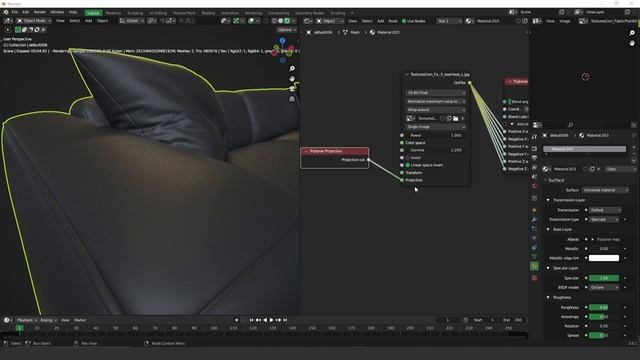Image resolution: width=640 pixels, height=360 pixels.
Task: Click the Gamma value field in texture node
Action: (x=436, y=150)
